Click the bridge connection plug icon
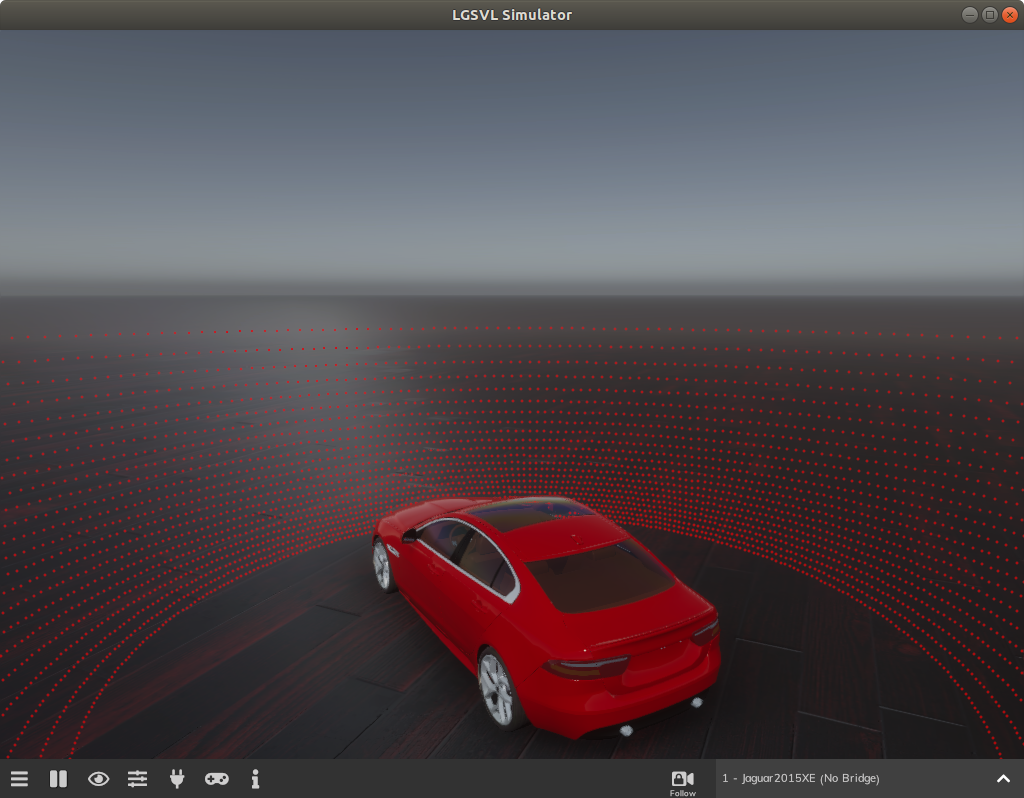The height and width of the screenshot is (798, 1024). pyautogui.click(x=176, y=778)
